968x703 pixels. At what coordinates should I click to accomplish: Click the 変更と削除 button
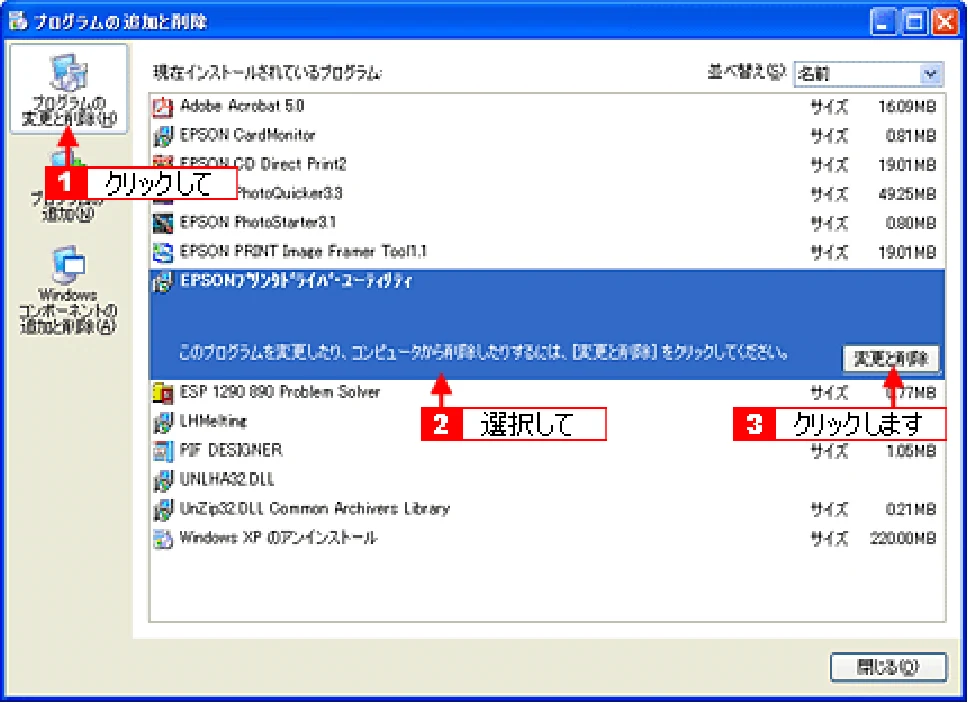891,359
